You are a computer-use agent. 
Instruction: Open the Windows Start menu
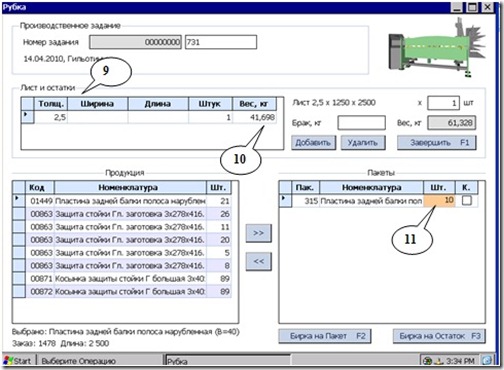[18, 361]
